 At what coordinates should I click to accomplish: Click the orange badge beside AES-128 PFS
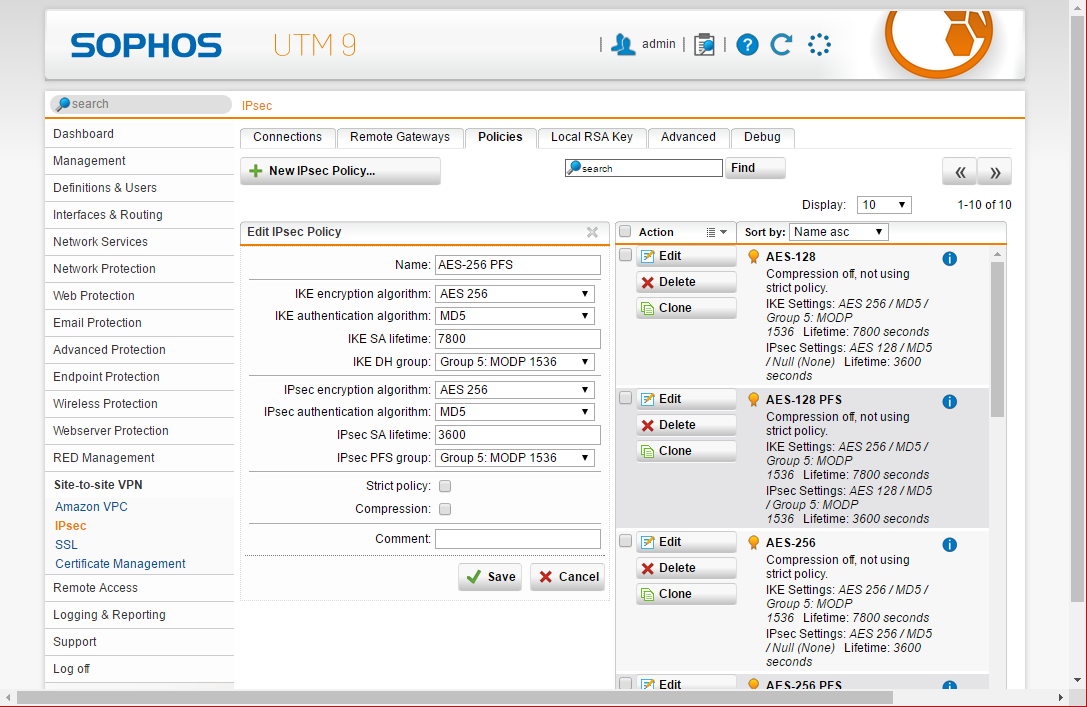(754, 399)
